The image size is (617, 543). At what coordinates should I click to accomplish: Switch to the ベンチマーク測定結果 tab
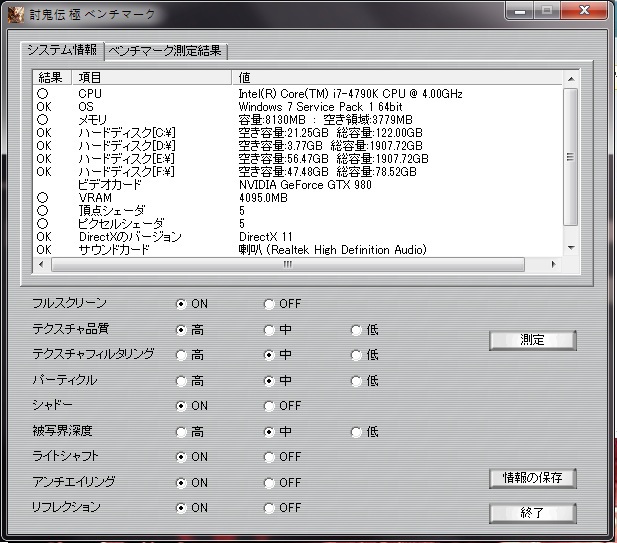[166, 51]
